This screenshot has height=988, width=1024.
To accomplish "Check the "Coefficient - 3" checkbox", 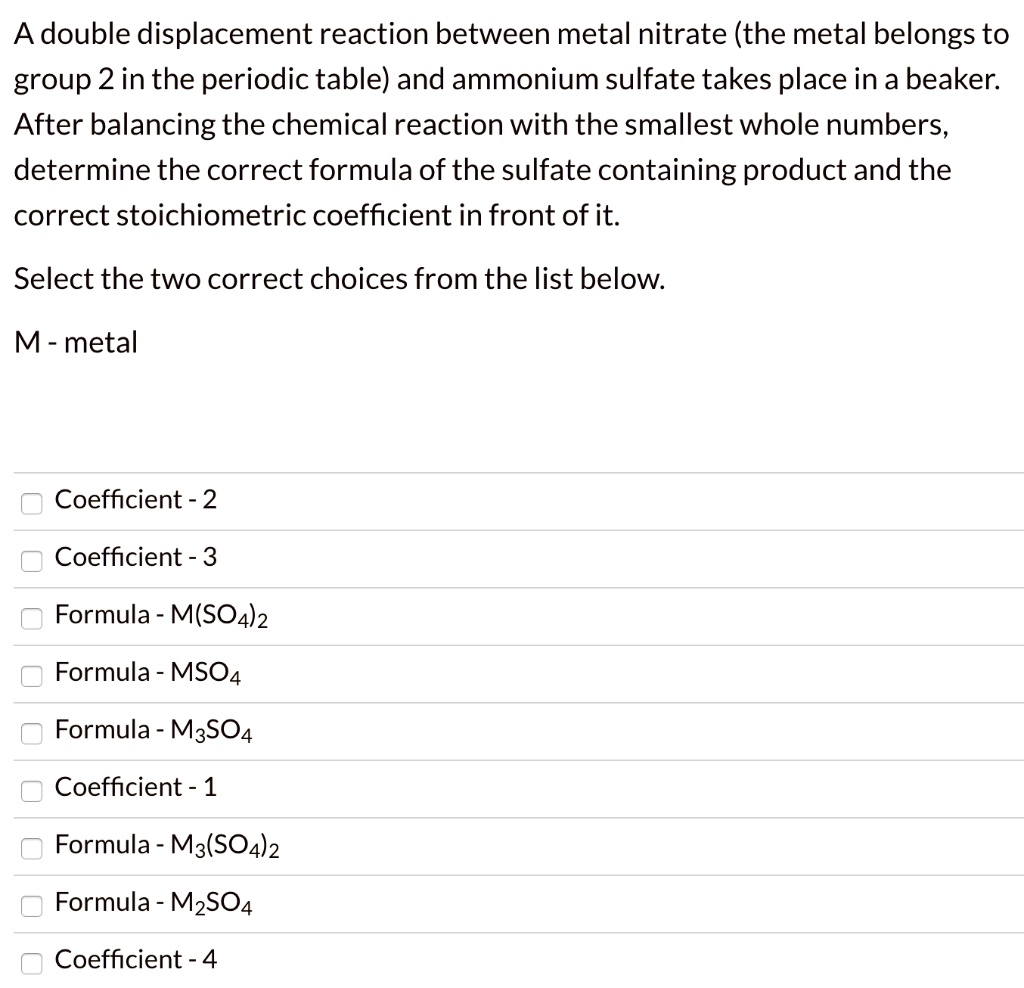I will 31,561.
